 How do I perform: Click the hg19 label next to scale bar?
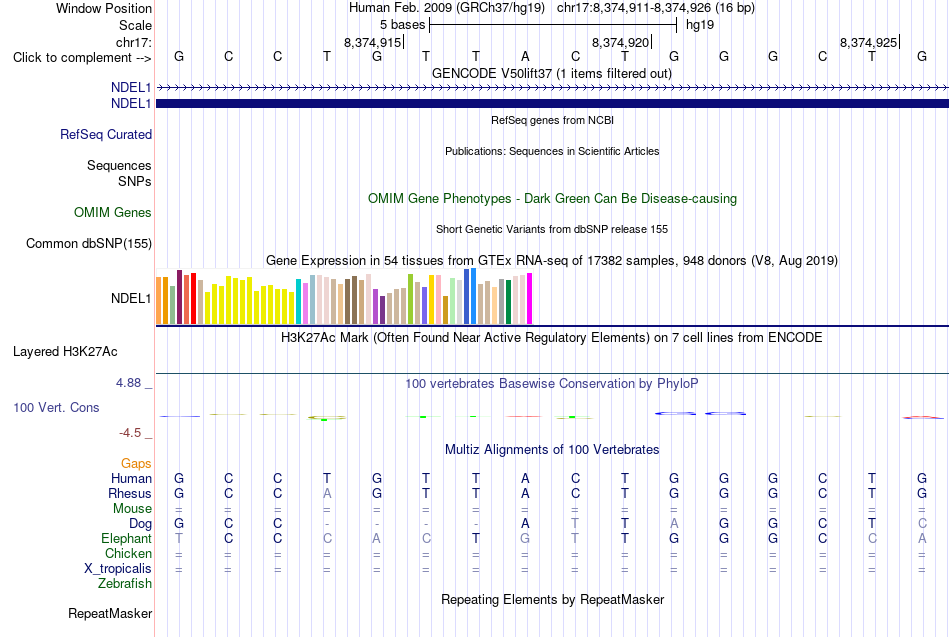coord(700,25)
